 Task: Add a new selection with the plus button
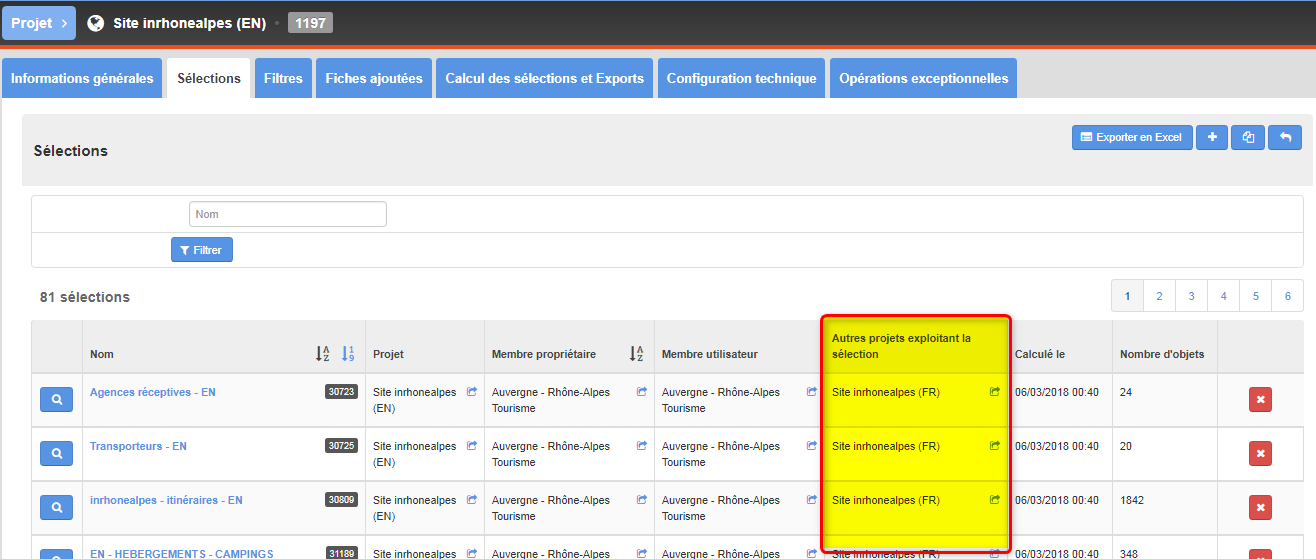[1212, 137]
